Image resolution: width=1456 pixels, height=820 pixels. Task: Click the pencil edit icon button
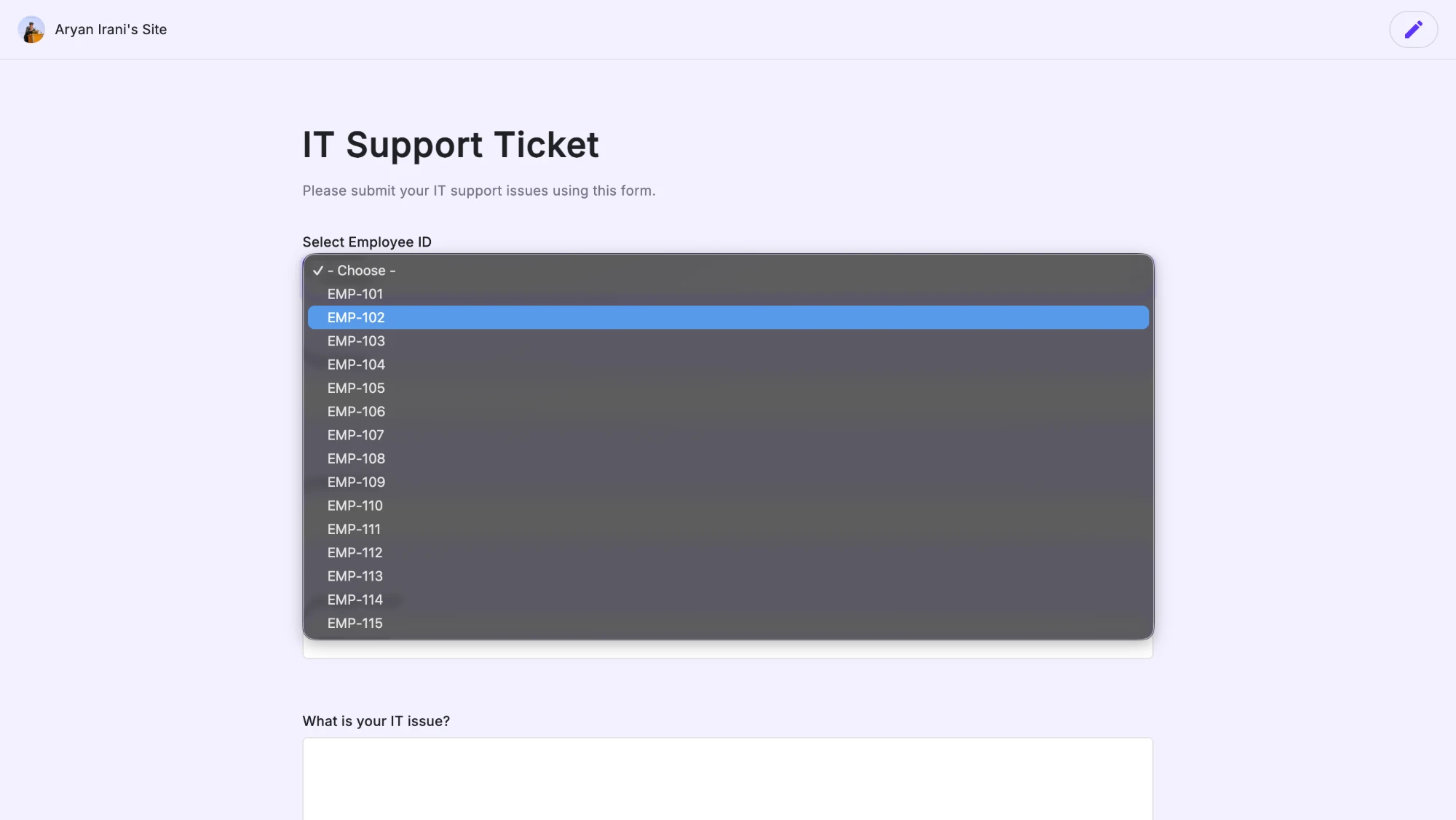pyautogui.click(x=1413, y=29)
